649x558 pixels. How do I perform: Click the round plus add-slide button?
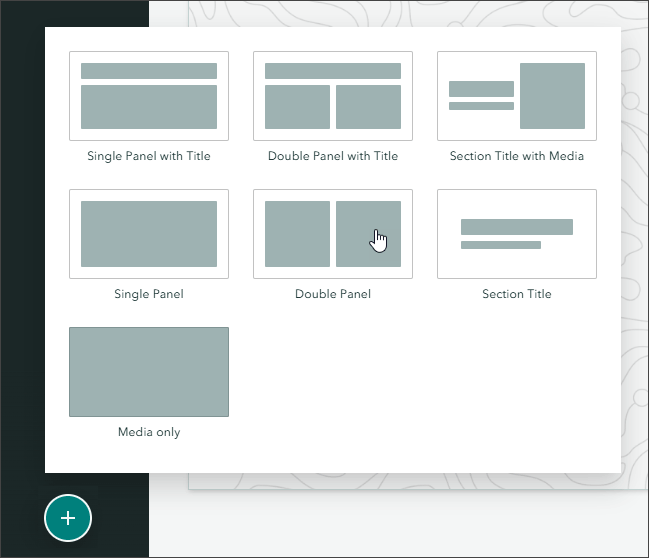(x=68, y=518)
